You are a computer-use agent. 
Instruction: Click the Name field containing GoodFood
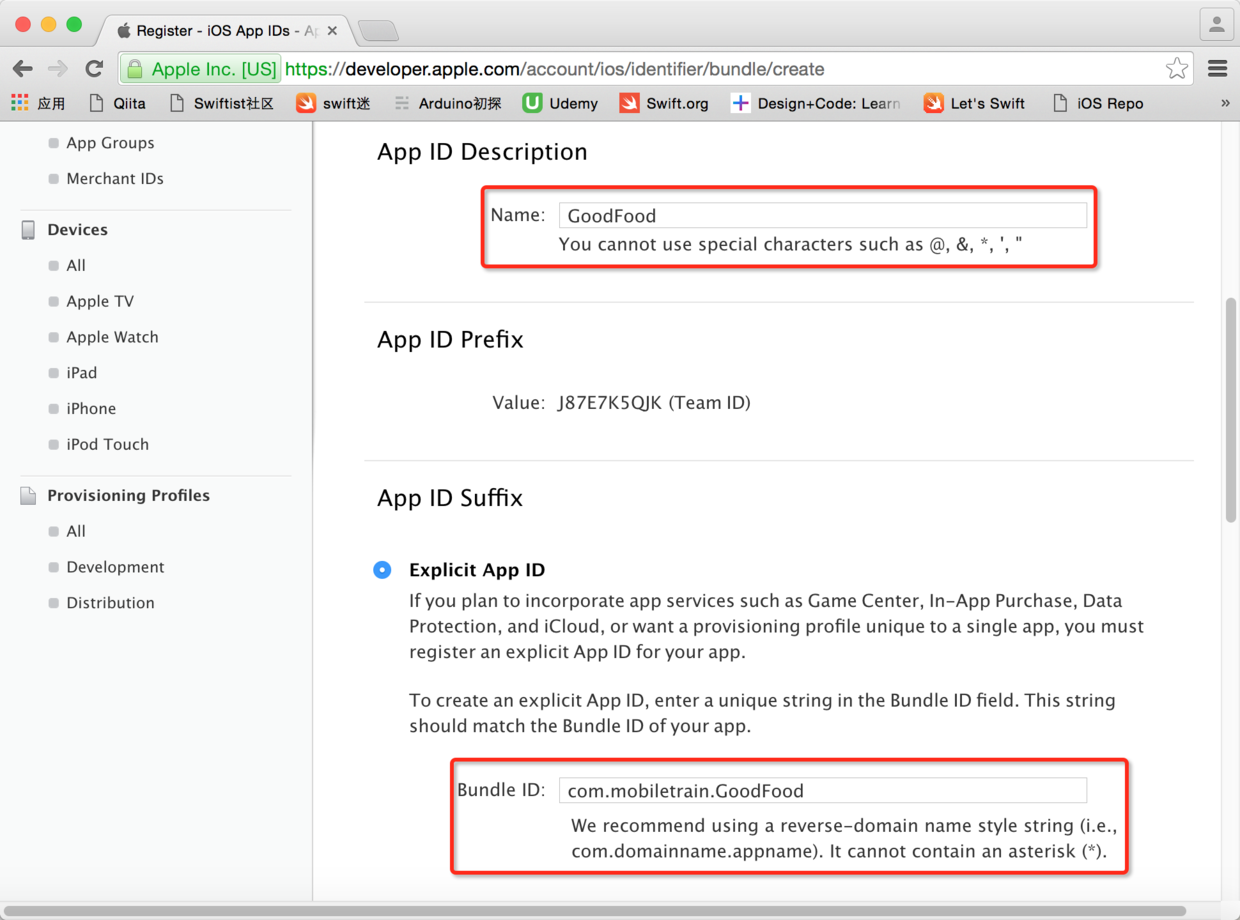click(x=822, y=215)
